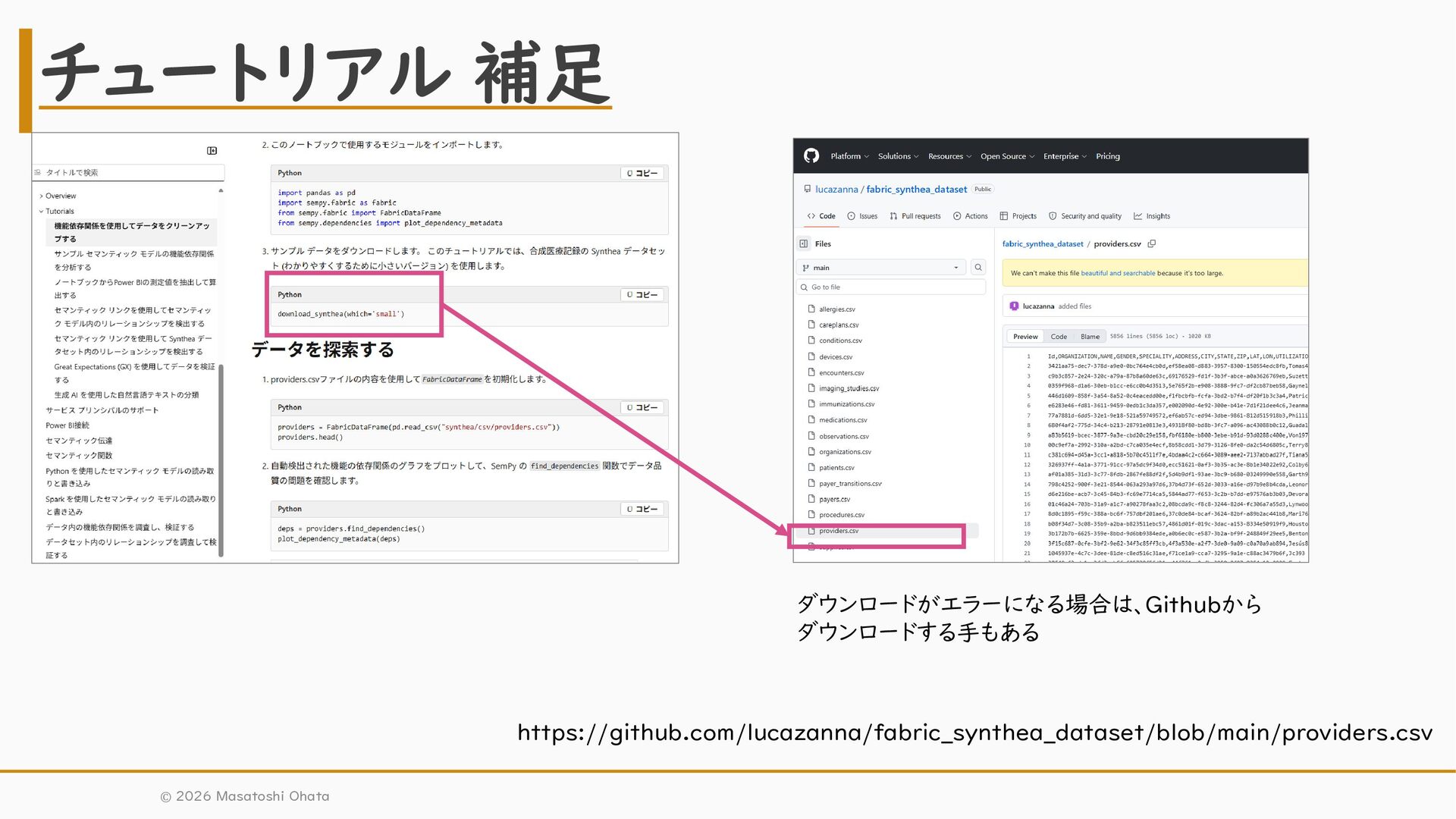Open the fabric_synthea_dataset repository link
1456x819 pixels.
tap(916, 189)
